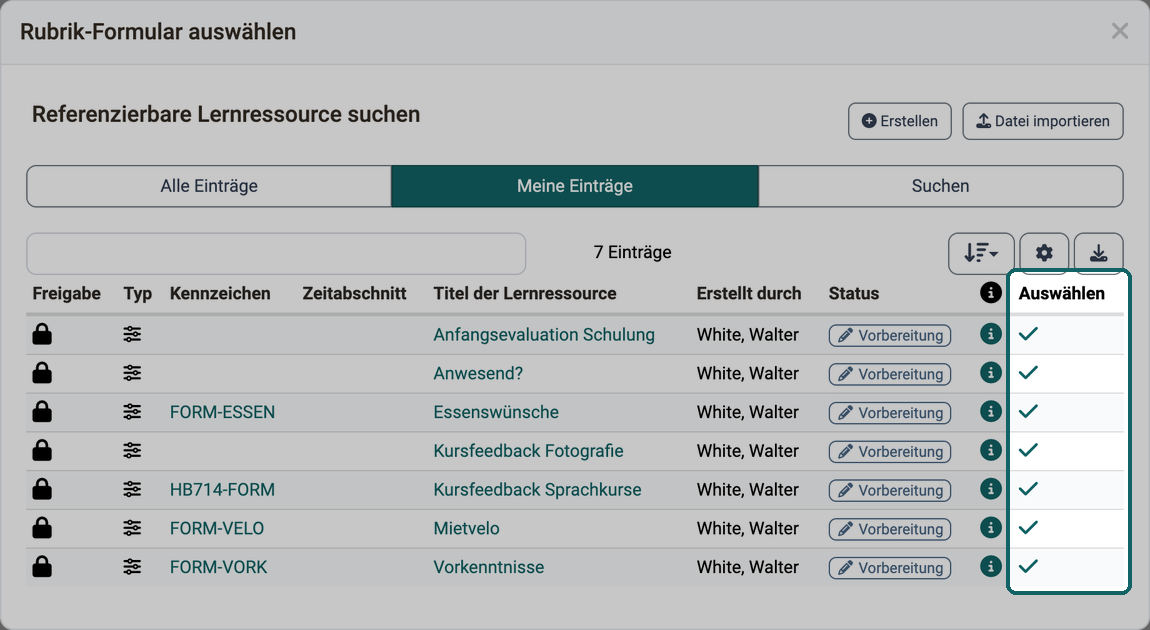Open the Suchen tab

[940, 186]
